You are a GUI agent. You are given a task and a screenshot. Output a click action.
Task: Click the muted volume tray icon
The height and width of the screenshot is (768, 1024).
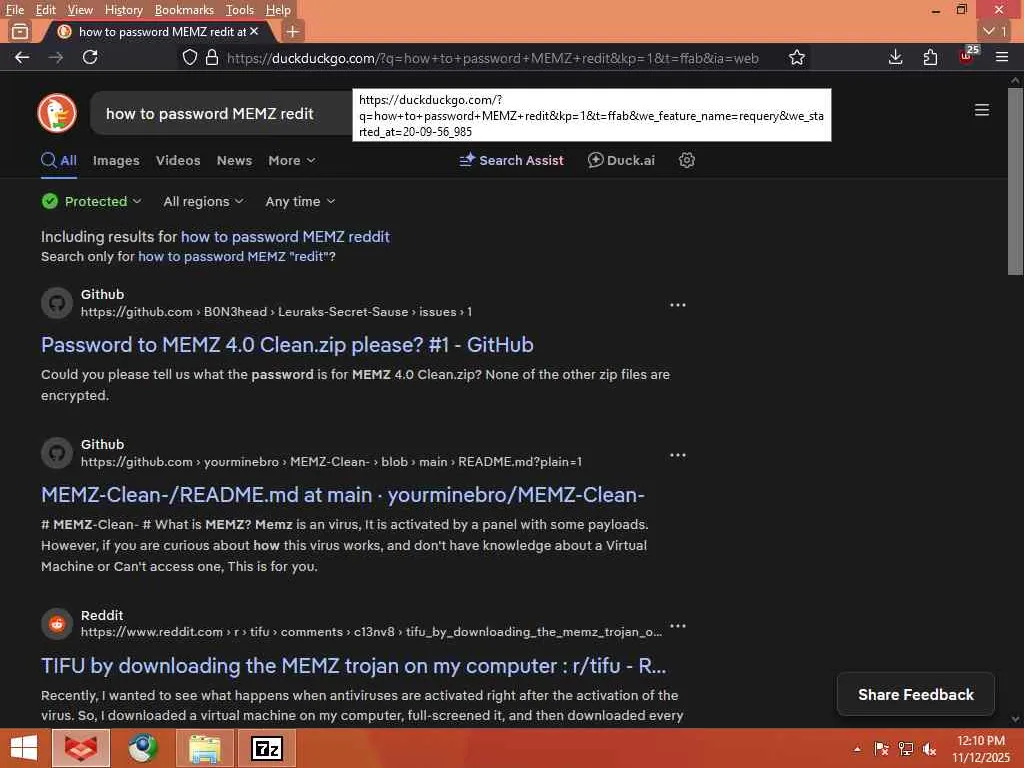coord(929,749)
